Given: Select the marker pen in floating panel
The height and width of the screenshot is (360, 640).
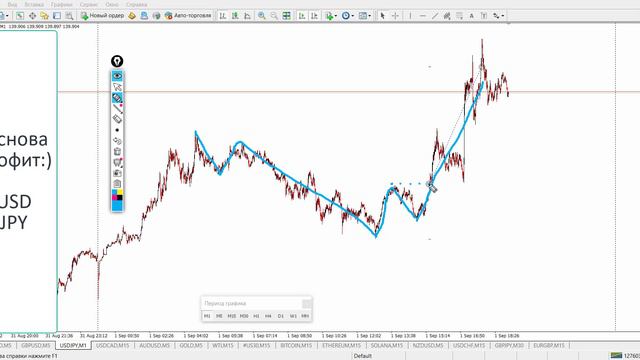Looking at the screenshot, I should tap(117, 98).
